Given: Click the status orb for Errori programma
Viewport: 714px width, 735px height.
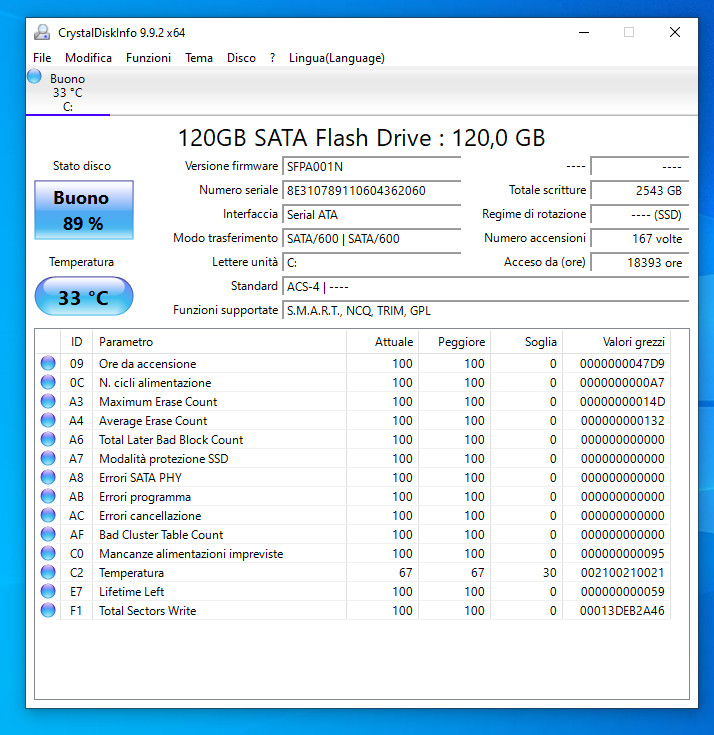Looking at the screenshot, I should pos(48,496).
